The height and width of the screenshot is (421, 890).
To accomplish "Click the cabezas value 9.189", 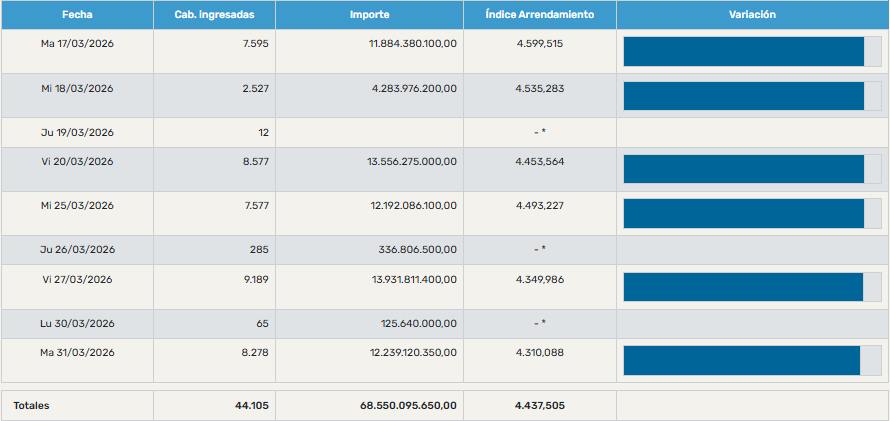I will click(x=254, y=280).
